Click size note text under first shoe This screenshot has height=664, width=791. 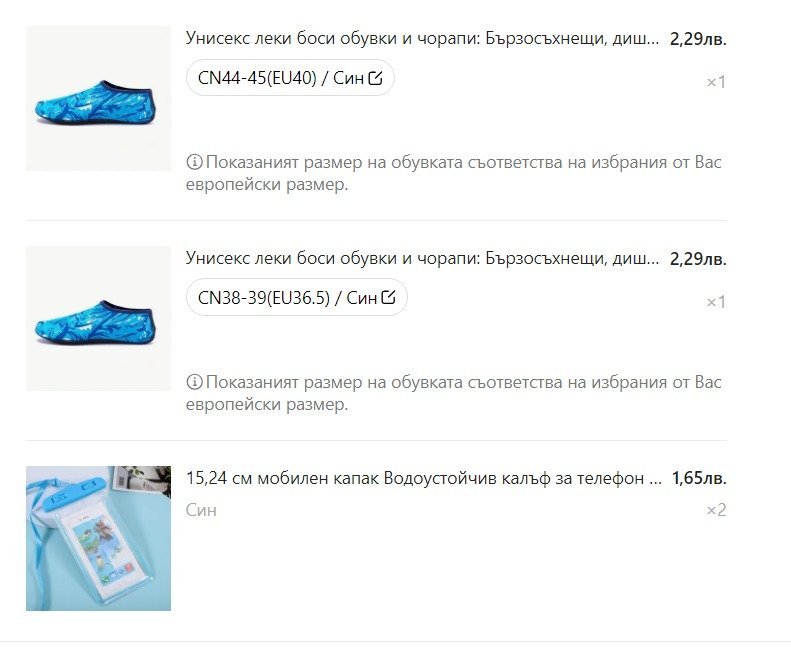[454, 173]
